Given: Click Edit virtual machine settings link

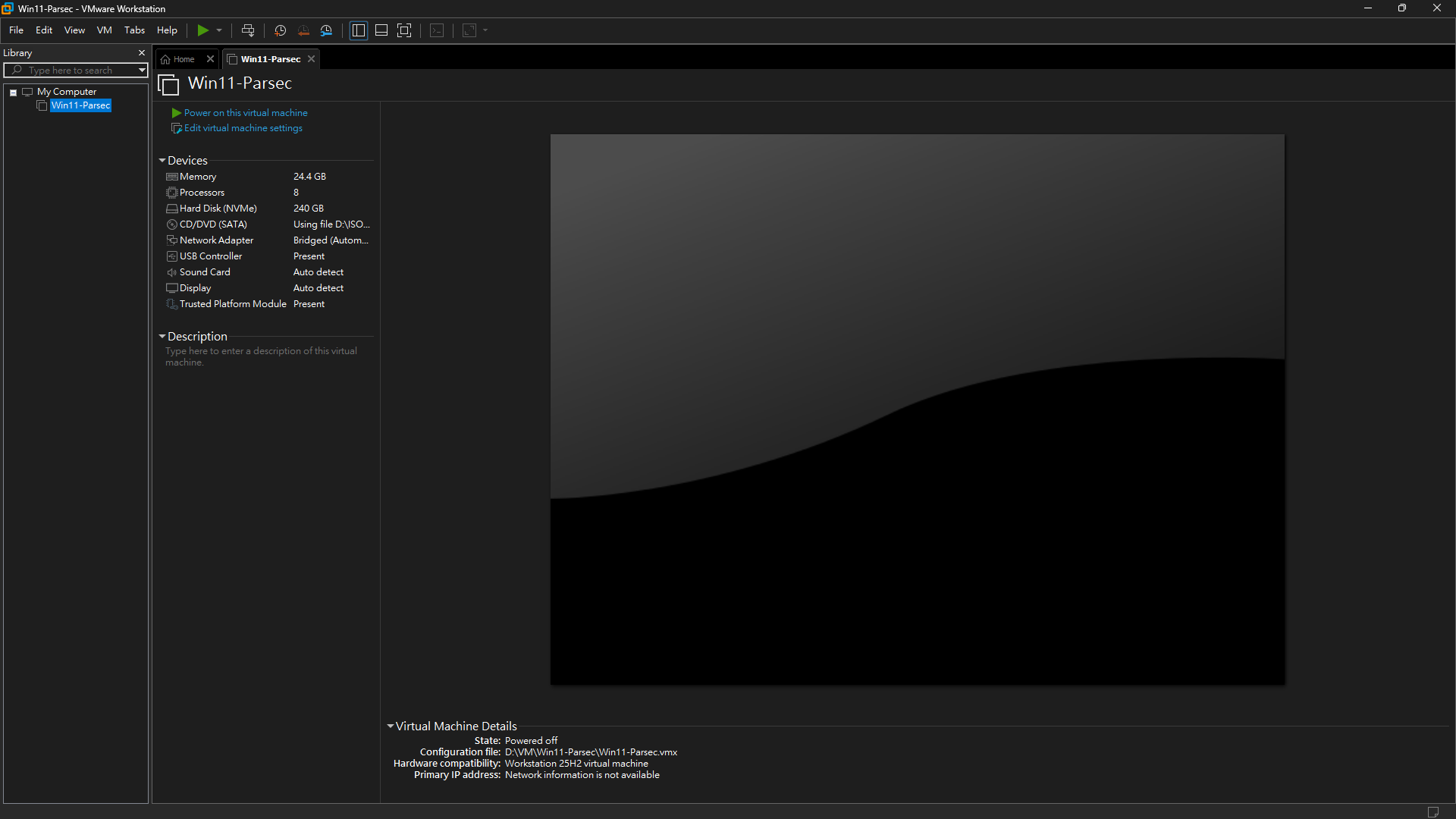Looking at the screenshot, I should click(x=243, y=128).
